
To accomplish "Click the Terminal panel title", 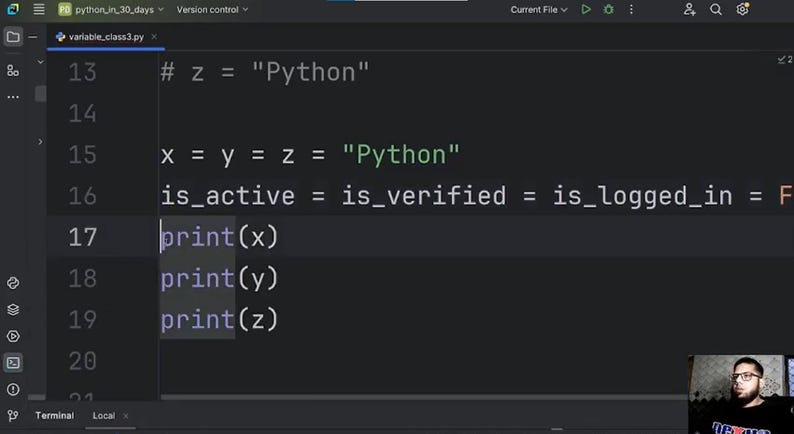I will coord(55,416).
